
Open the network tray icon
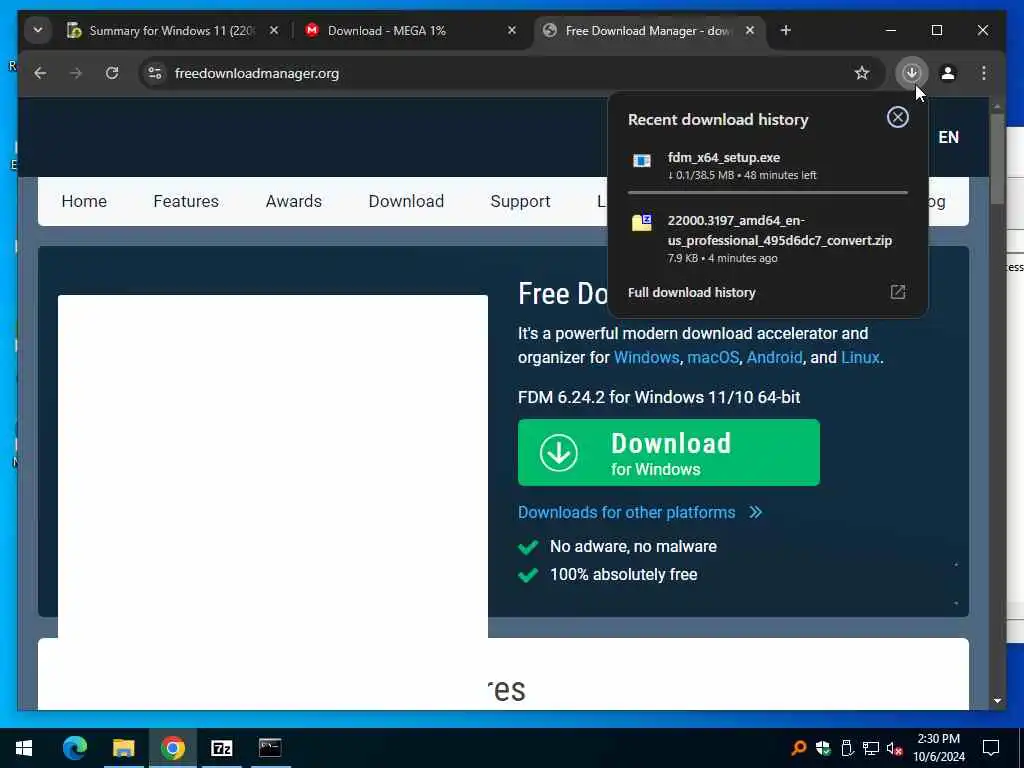coord(871,748)
